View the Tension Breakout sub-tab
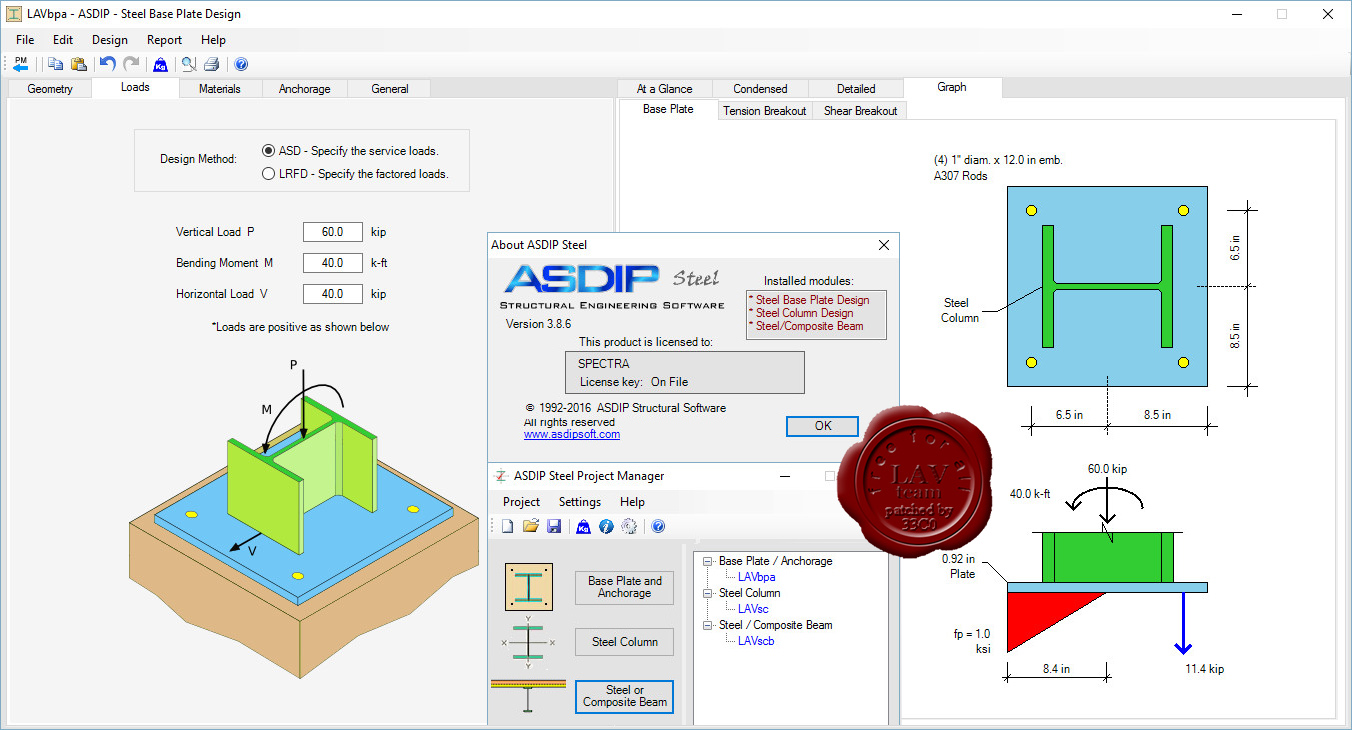 (x=765, y=111)
